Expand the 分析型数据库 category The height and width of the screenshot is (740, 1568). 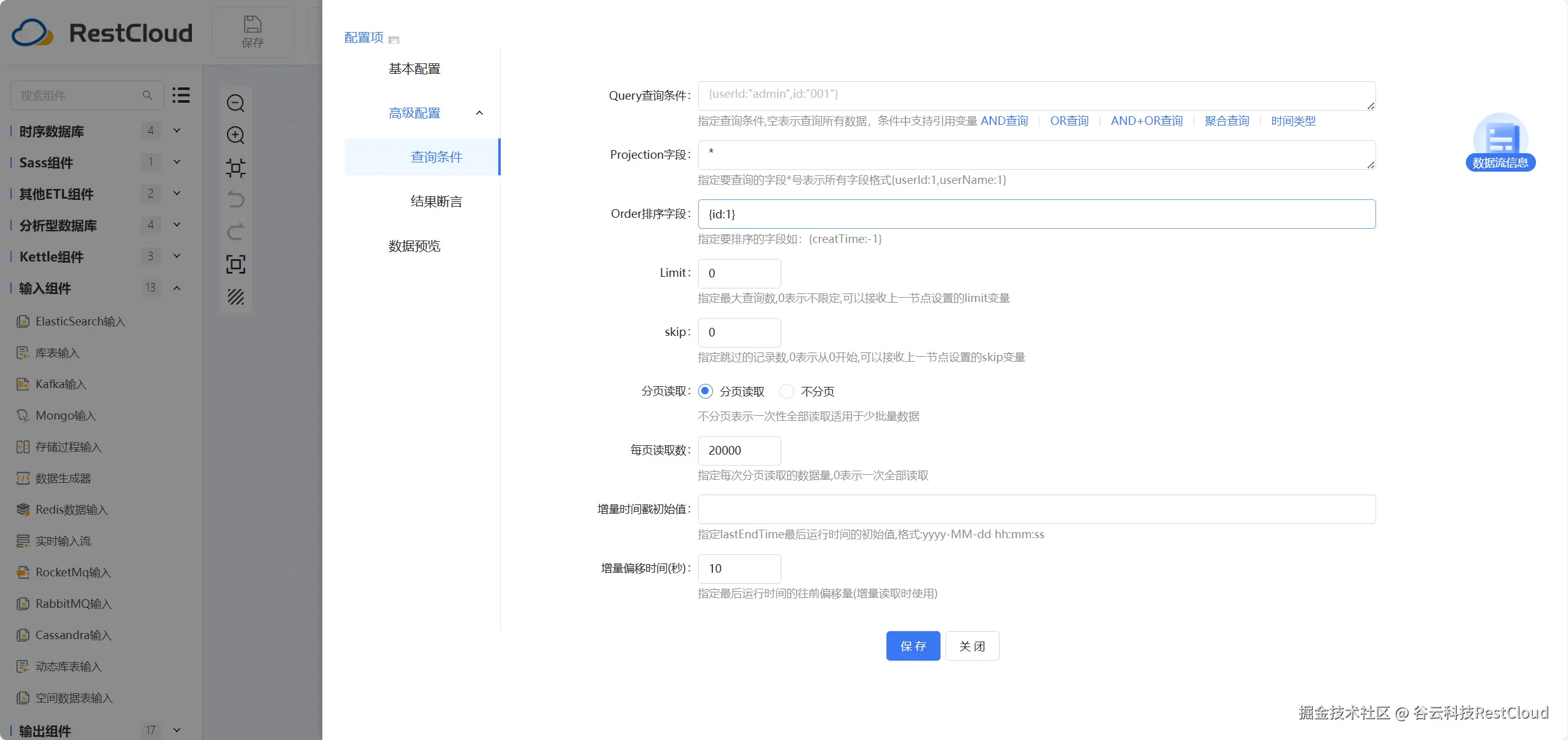(x=177, y=225)
